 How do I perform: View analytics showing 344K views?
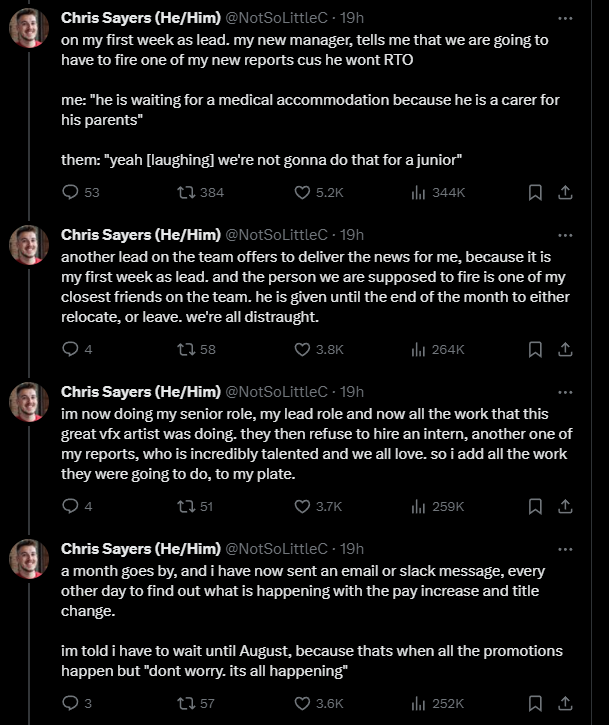[x=438, y=192]
